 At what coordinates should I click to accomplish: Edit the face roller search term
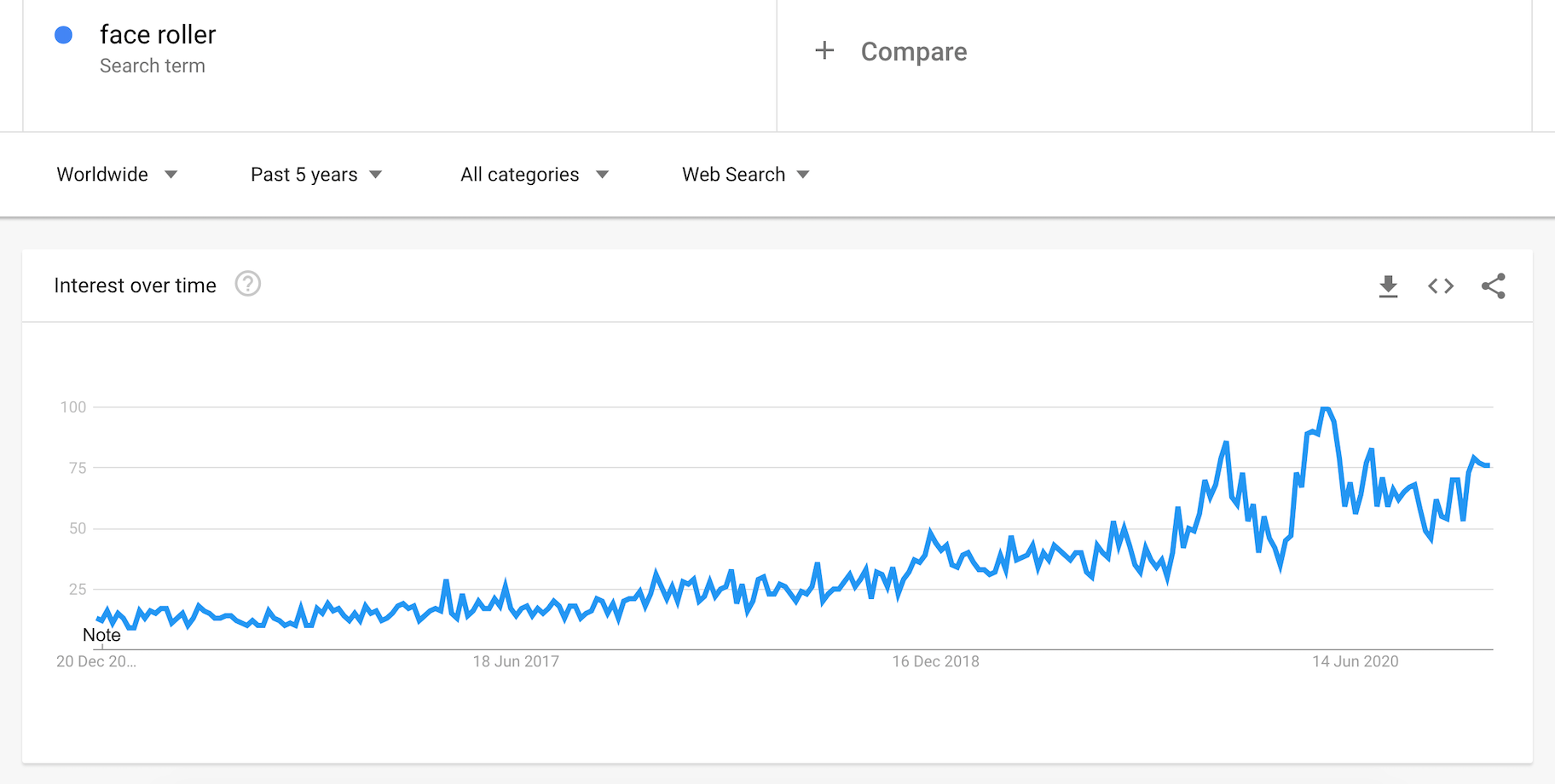coord(158,35)
